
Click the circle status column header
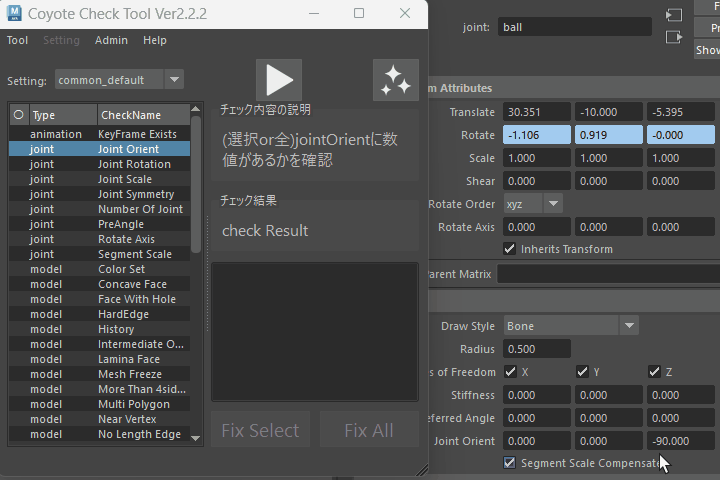18,115
